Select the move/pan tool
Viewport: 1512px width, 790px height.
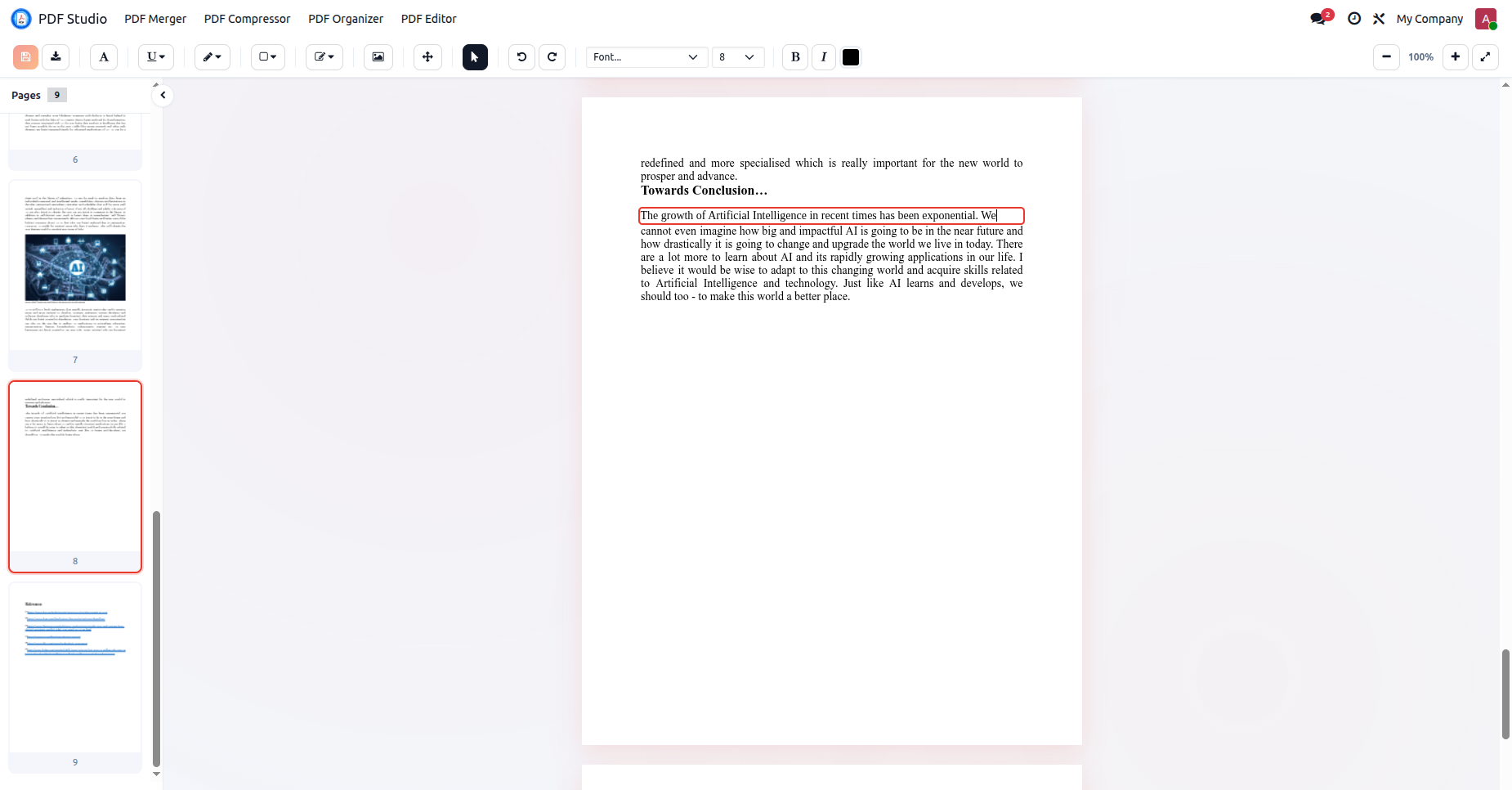(427, 57)
